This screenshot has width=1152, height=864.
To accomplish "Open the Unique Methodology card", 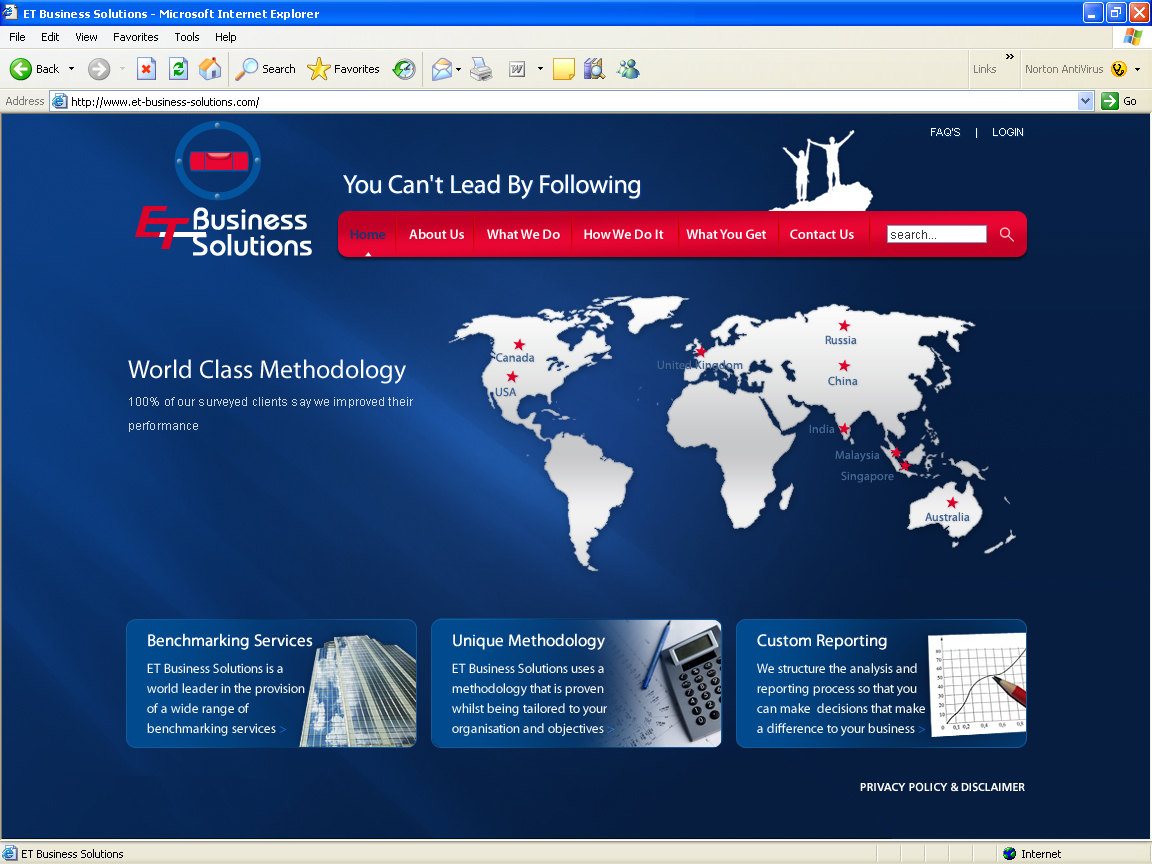I will 576,683.
